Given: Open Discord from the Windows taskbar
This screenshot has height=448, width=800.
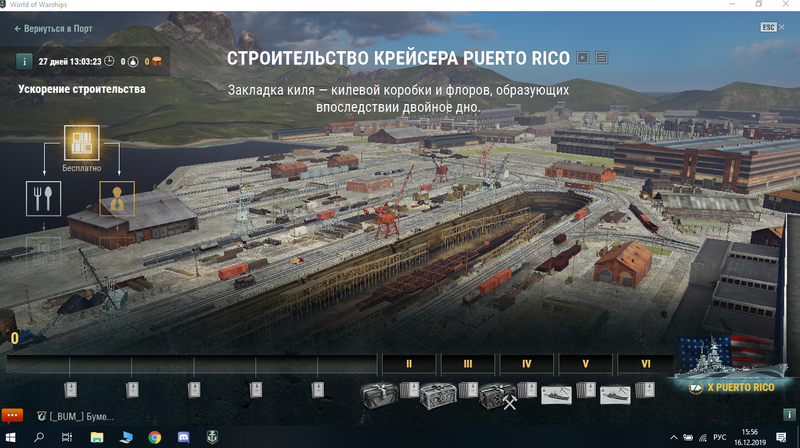Looking at the screenshot, I should pyautogui.click(x=184, y=438).
